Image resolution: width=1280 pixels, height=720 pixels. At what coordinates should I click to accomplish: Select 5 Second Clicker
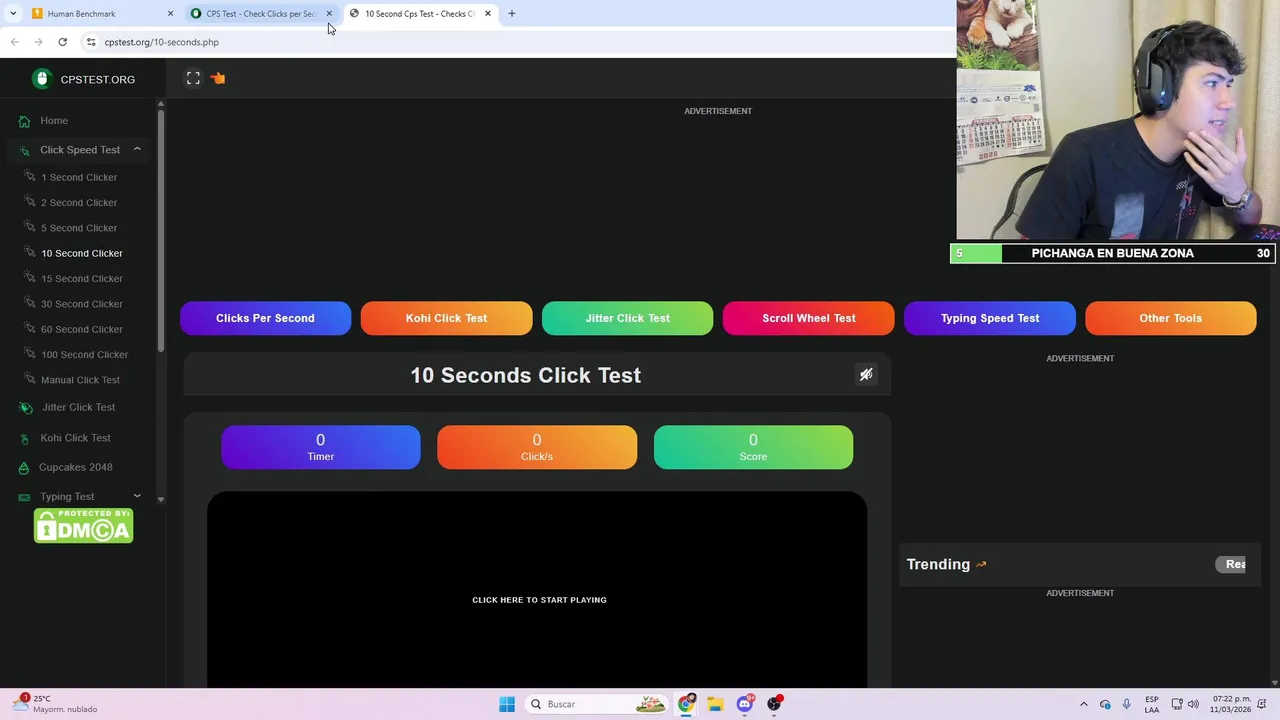79,228
